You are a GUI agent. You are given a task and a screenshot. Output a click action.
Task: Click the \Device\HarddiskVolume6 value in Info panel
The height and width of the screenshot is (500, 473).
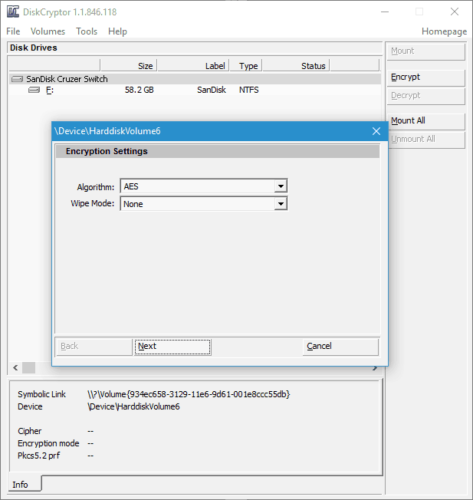134,407
